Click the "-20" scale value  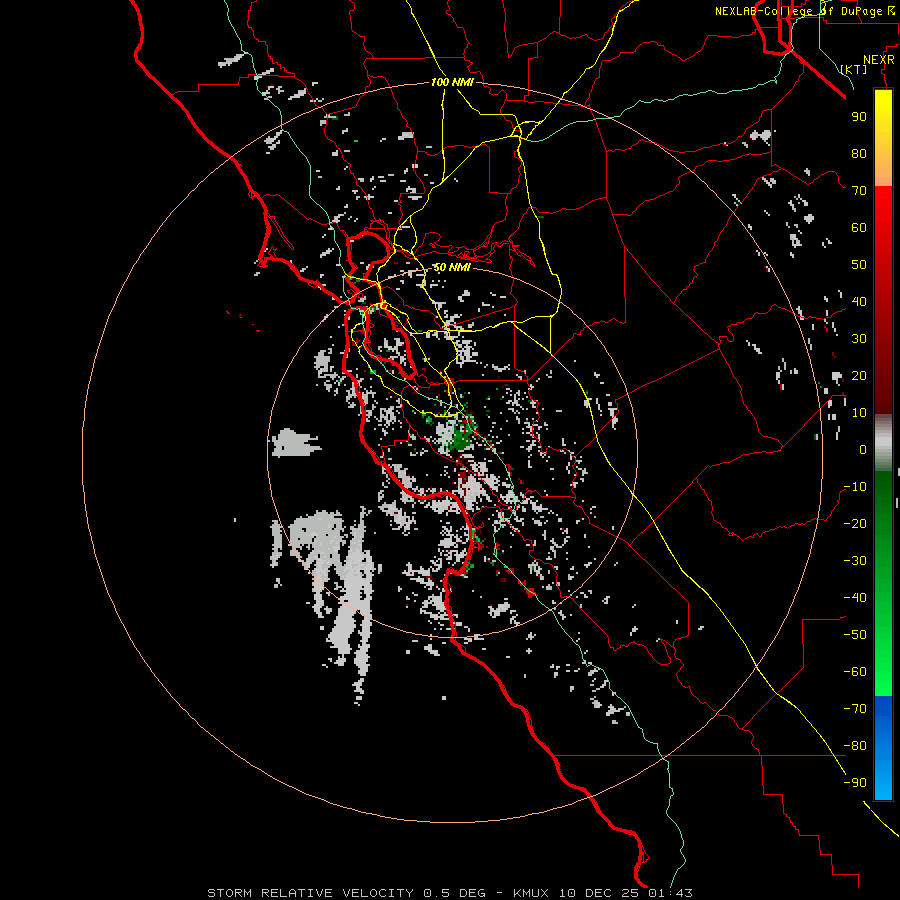[x=855, y=523]
